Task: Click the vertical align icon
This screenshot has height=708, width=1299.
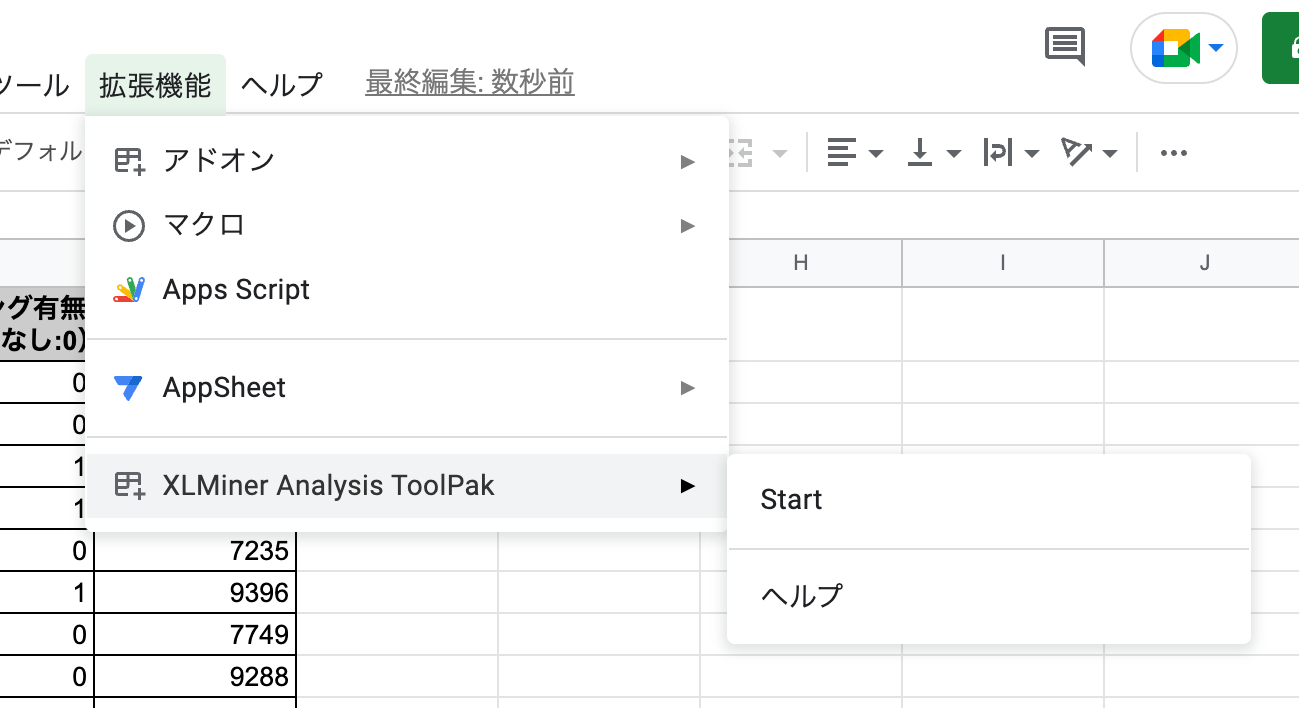Action: tap(920, 153)
